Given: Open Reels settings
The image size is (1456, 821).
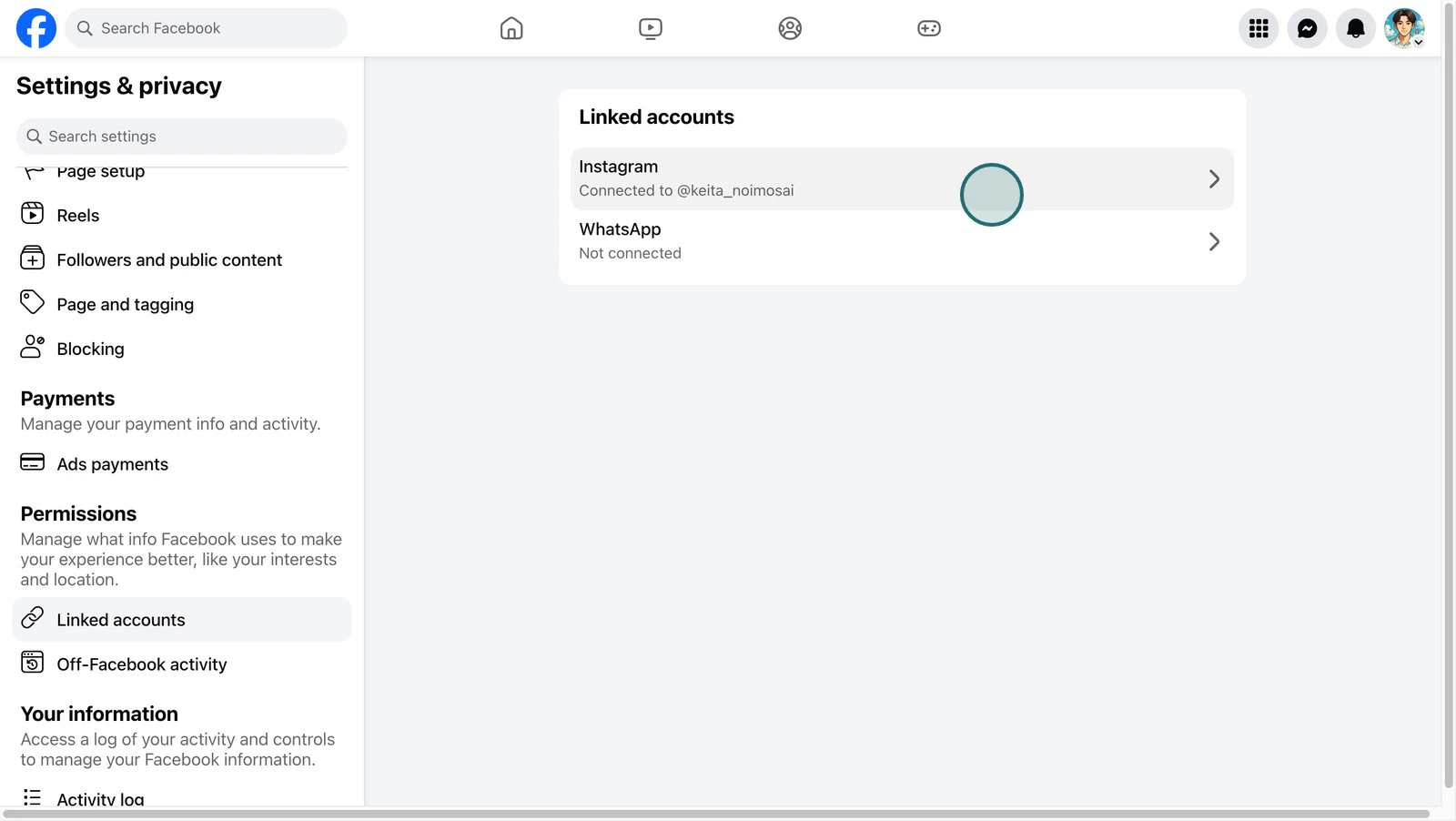Looking at the screenshot, I should (182, 216).
